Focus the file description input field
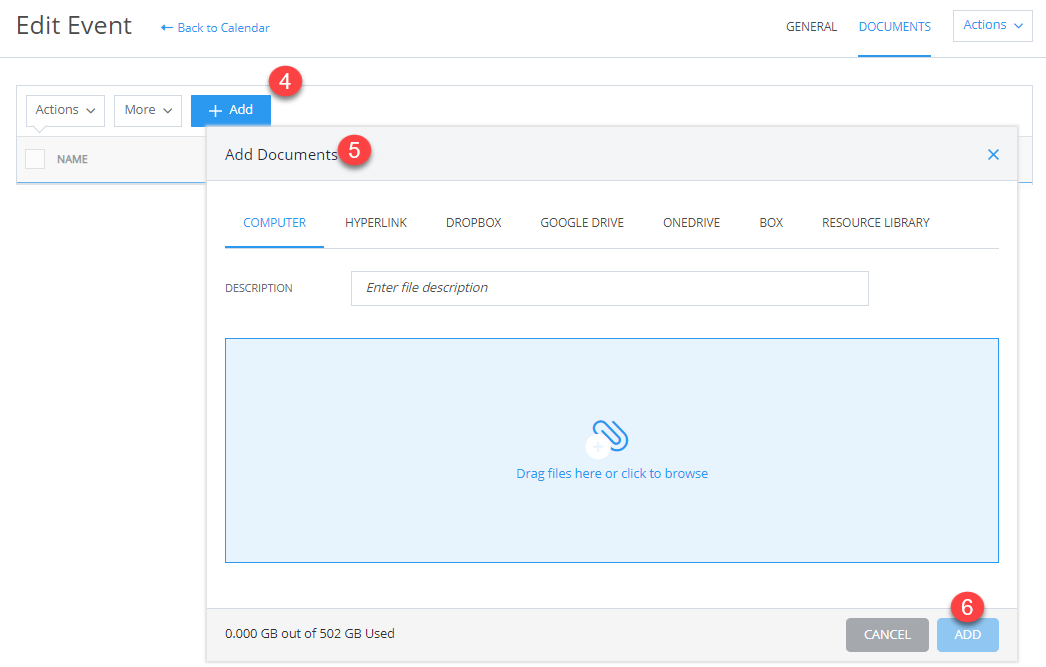1046x667 pixels. [610, 288]
